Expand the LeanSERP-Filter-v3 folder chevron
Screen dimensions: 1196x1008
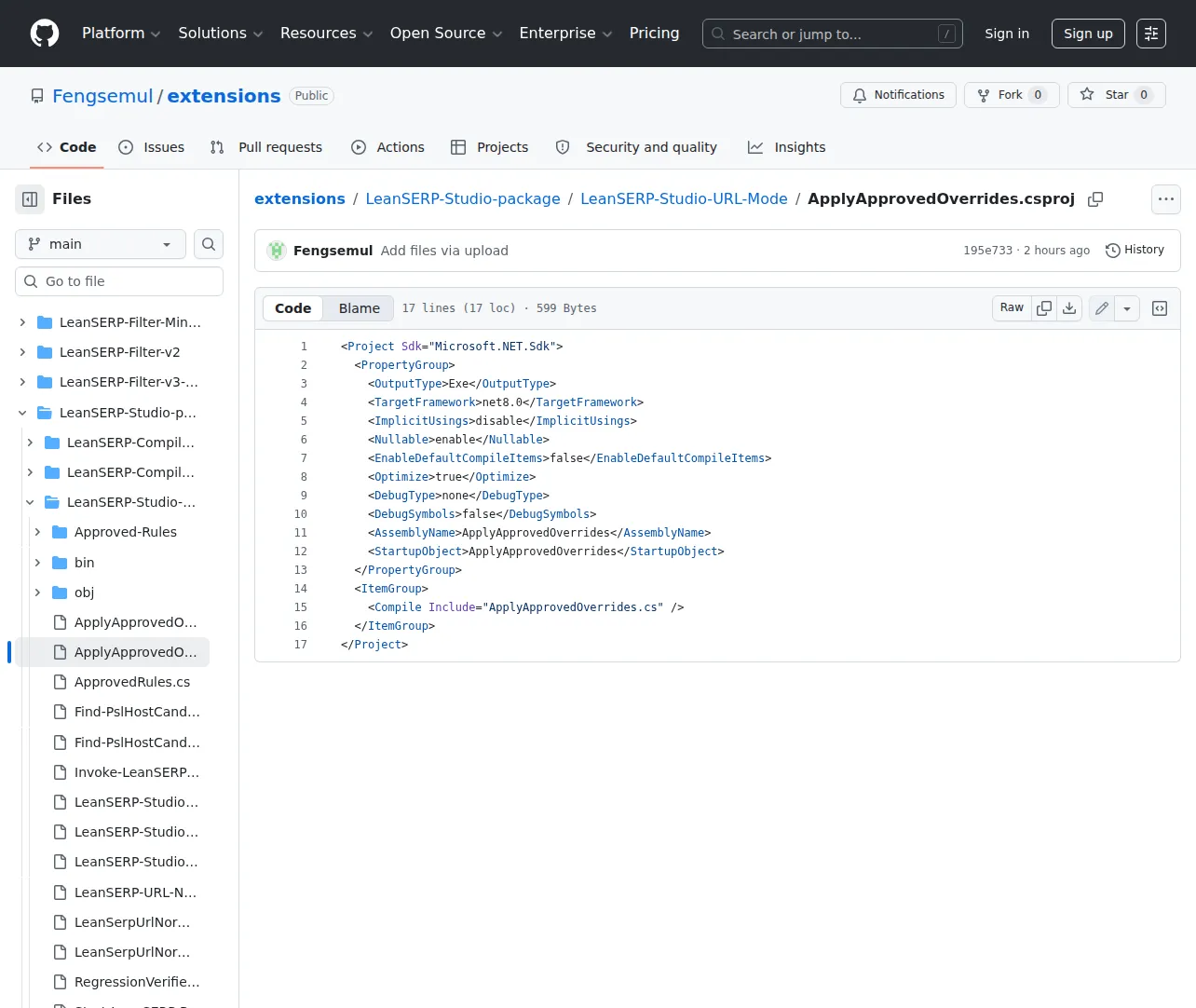(x=22, y=382)
